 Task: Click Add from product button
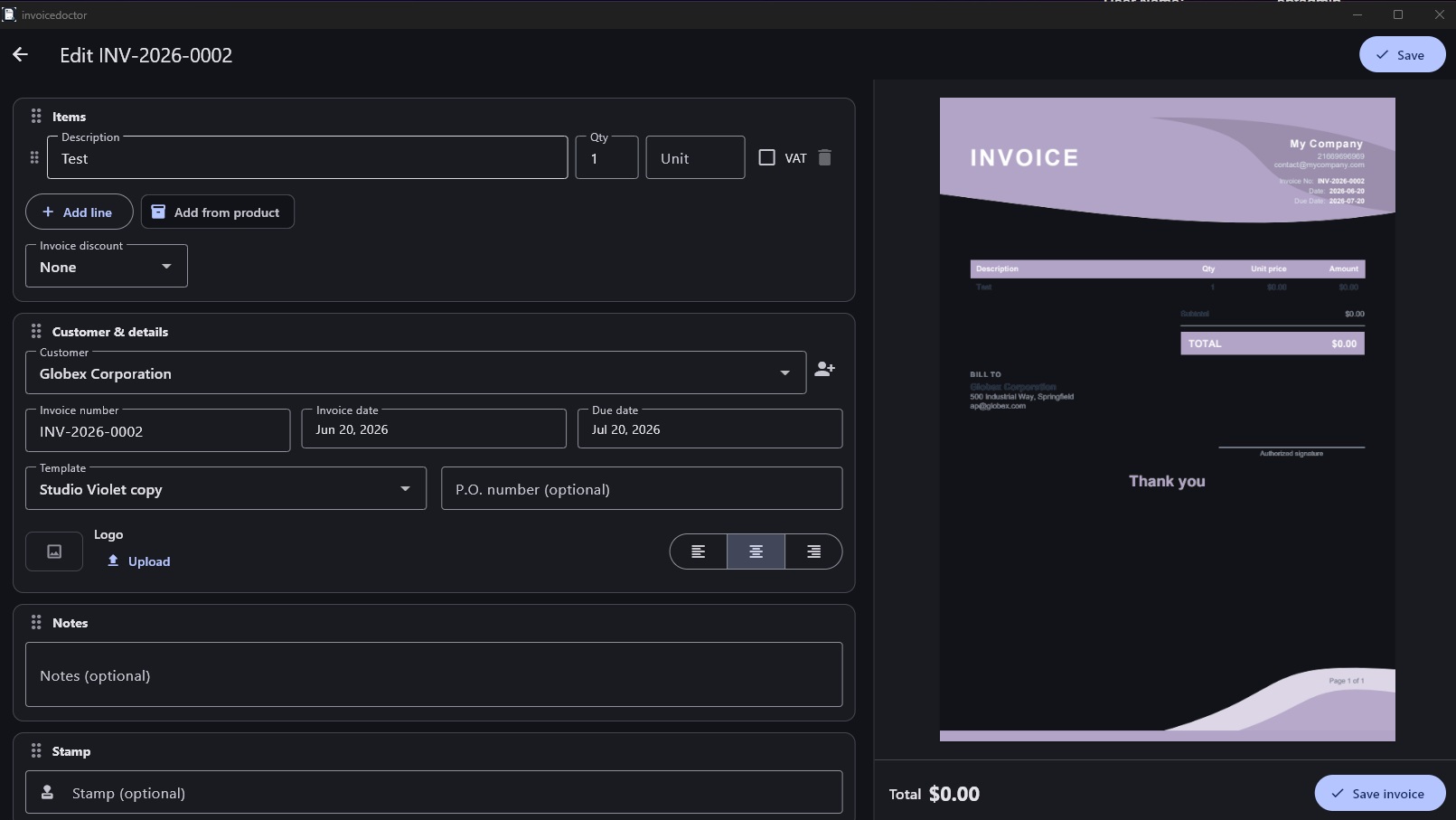[217, 212]
